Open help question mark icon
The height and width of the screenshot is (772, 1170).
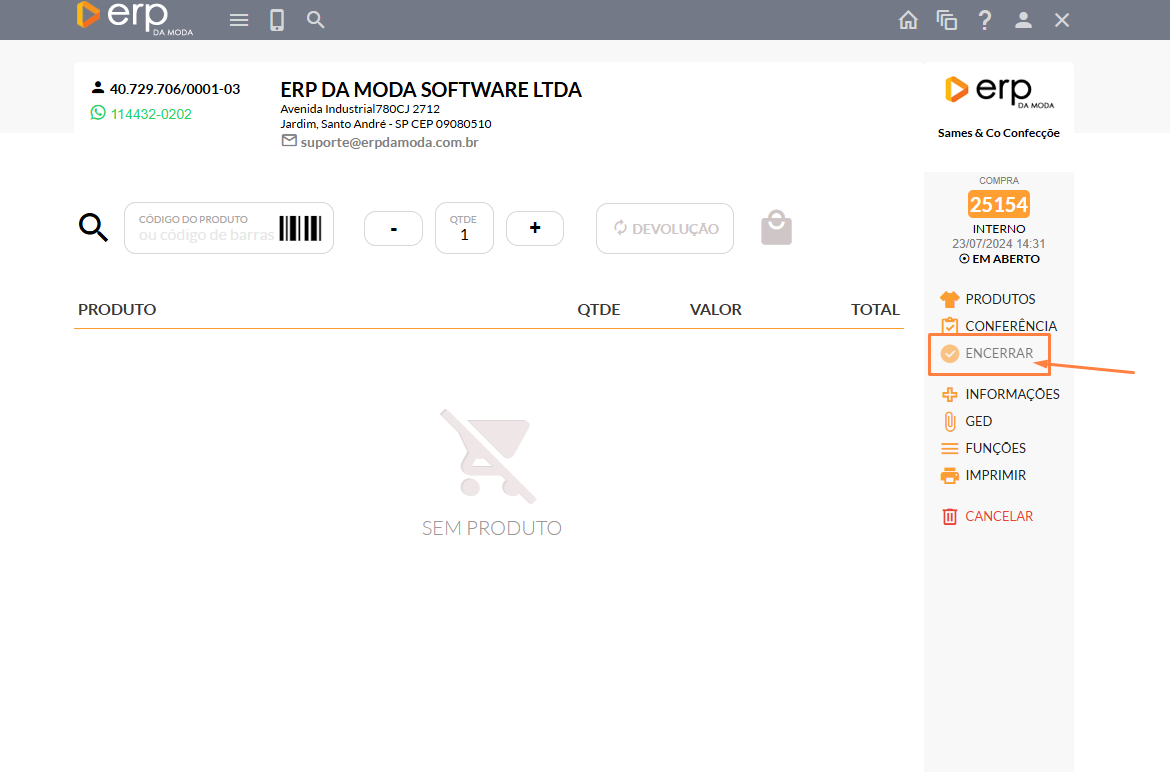point(985,20)
